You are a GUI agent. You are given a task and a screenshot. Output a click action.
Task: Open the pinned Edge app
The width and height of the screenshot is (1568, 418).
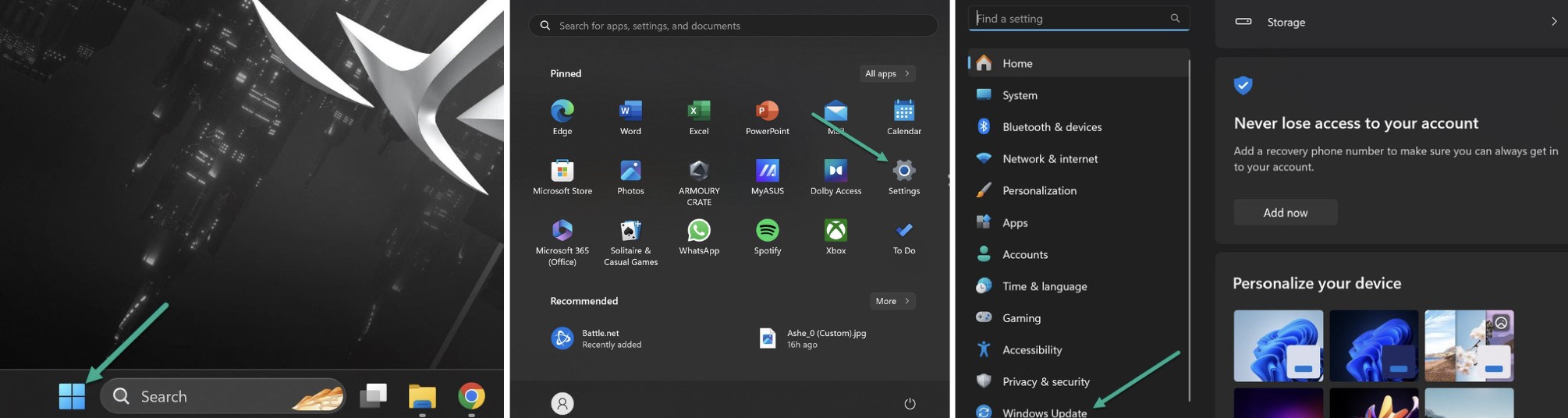pyautogui.click(x=562, y=118)
